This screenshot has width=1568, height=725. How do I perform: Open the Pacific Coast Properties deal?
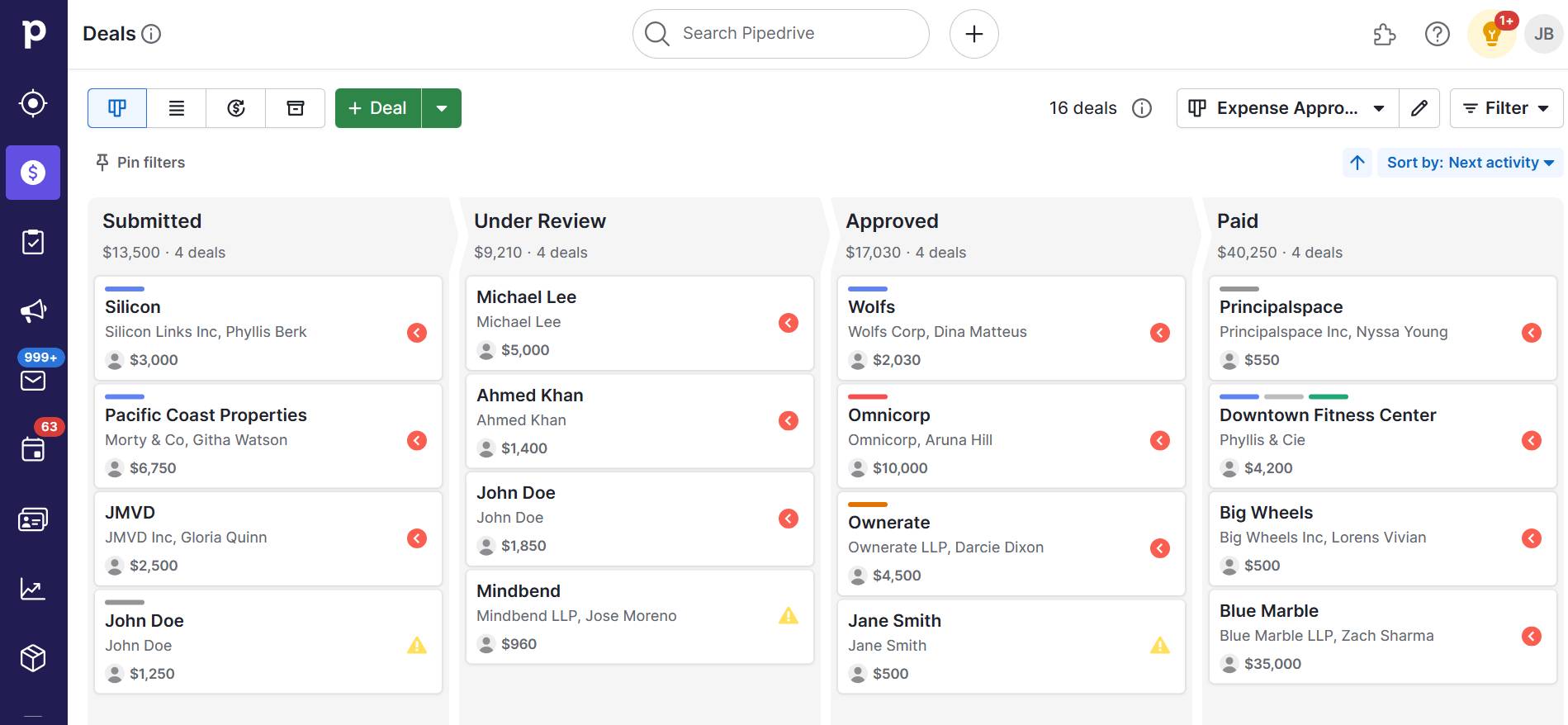(x=268, y=436)
